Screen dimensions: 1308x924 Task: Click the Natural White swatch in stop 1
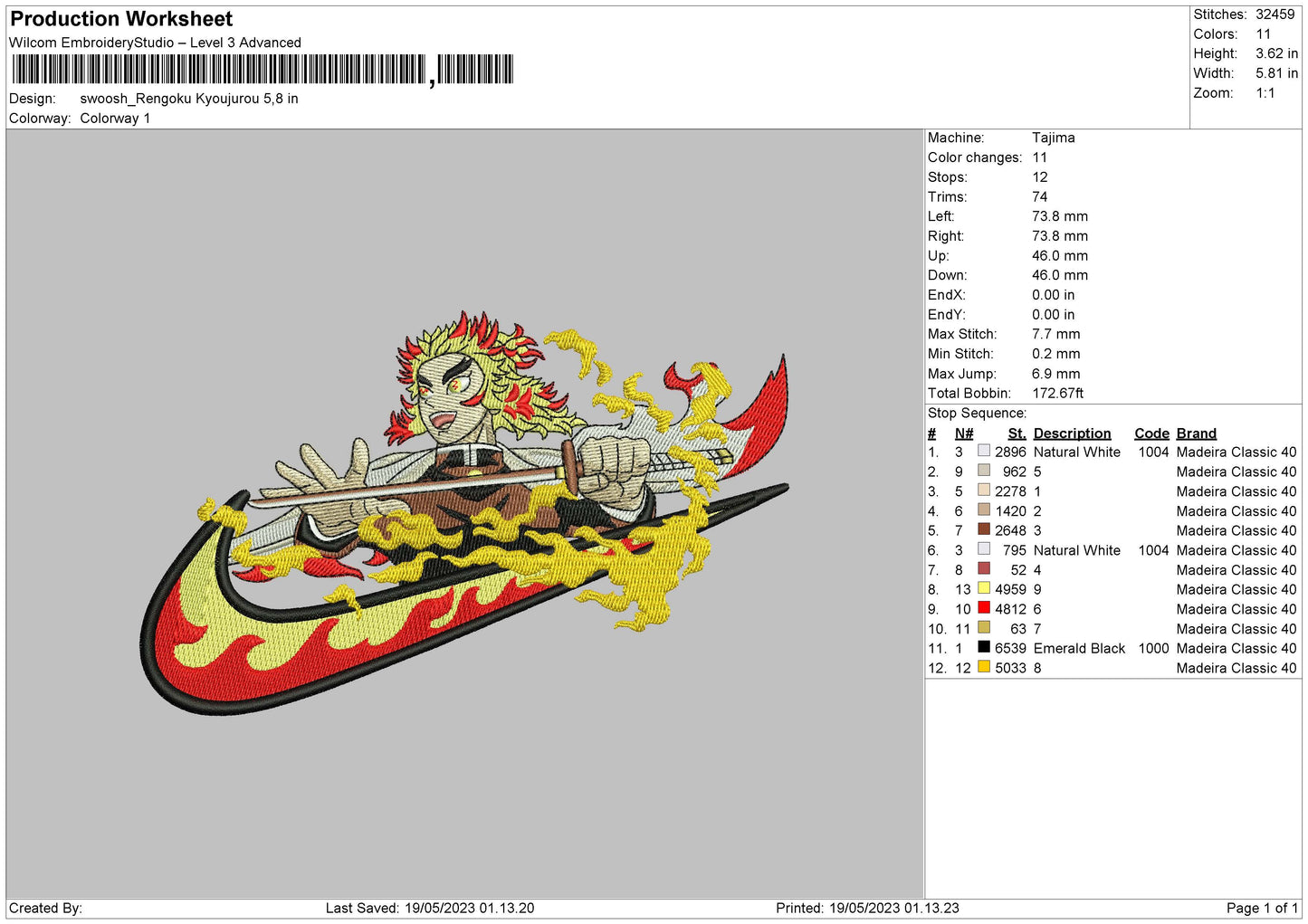[983, 451]
